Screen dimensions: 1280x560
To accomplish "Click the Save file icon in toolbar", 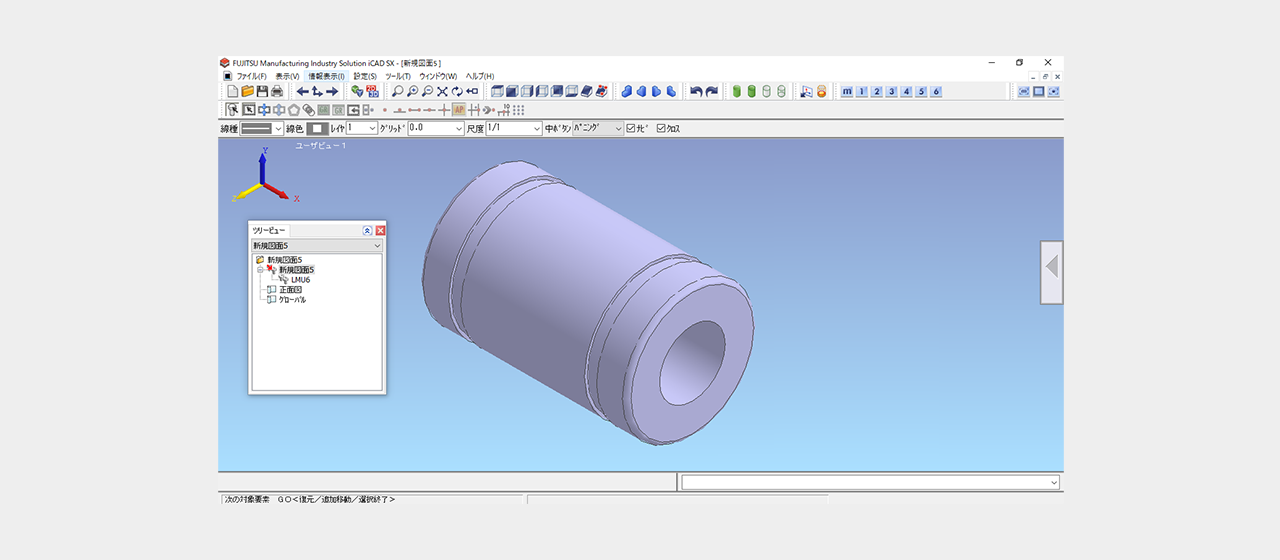I will 262,92.
